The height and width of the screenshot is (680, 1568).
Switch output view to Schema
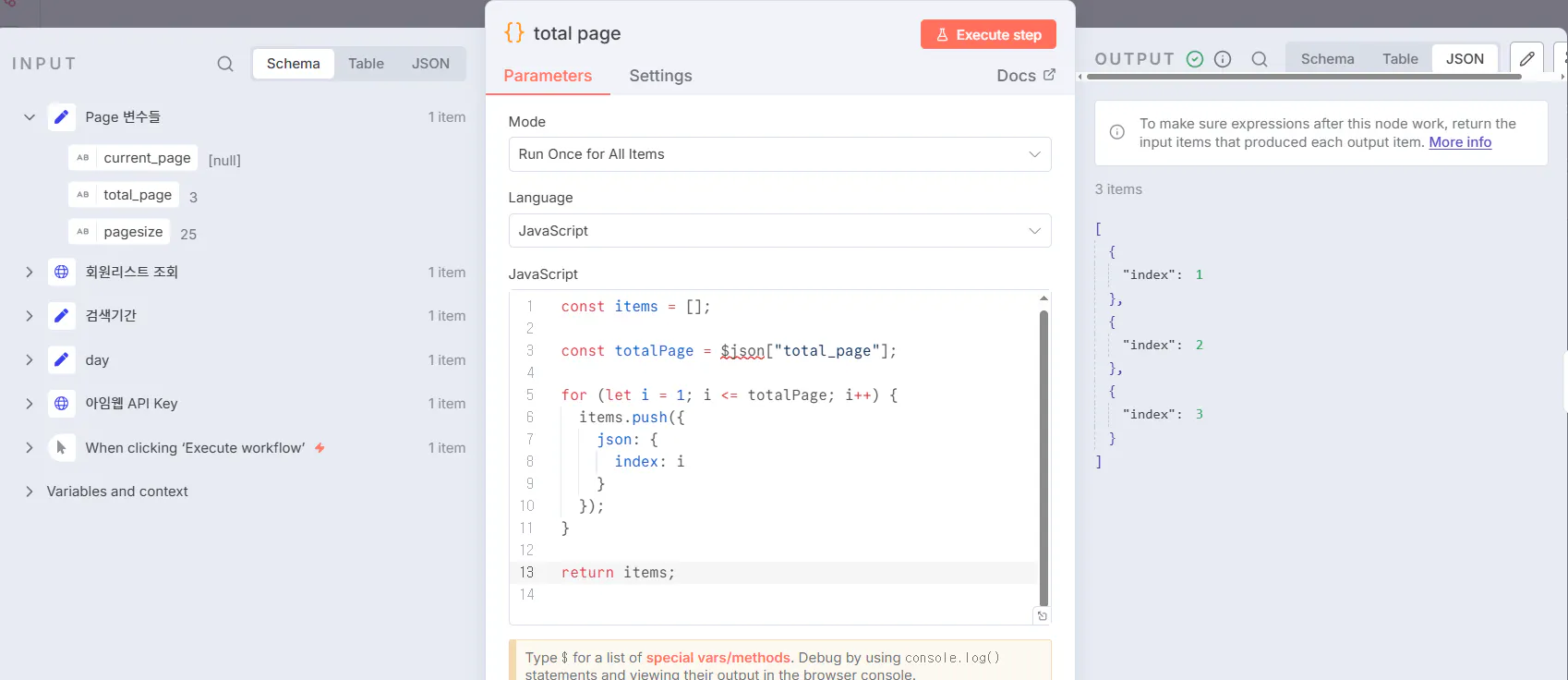click(x=1327, y=59)
